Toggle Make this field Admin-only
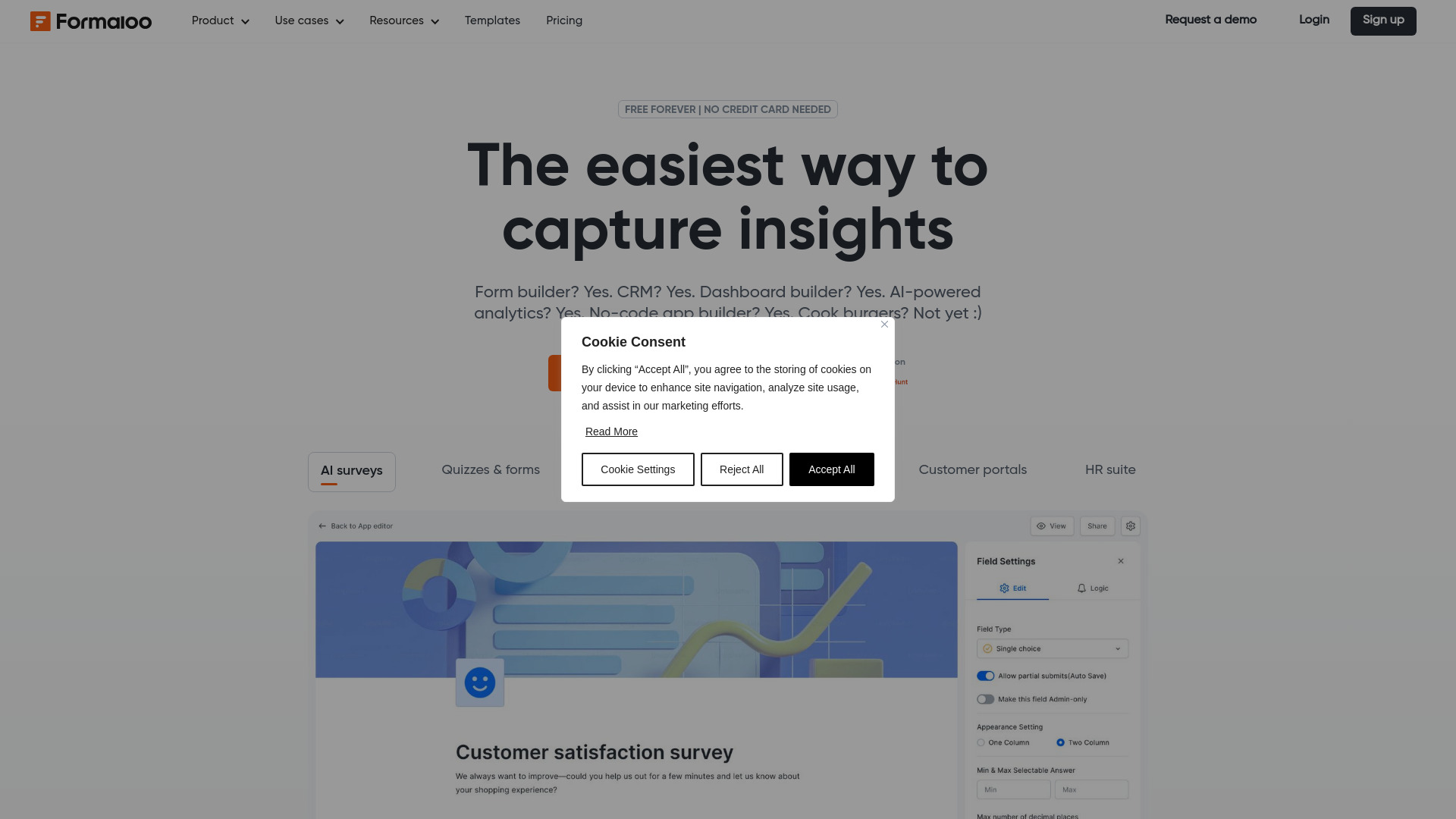 pos(985,699)
